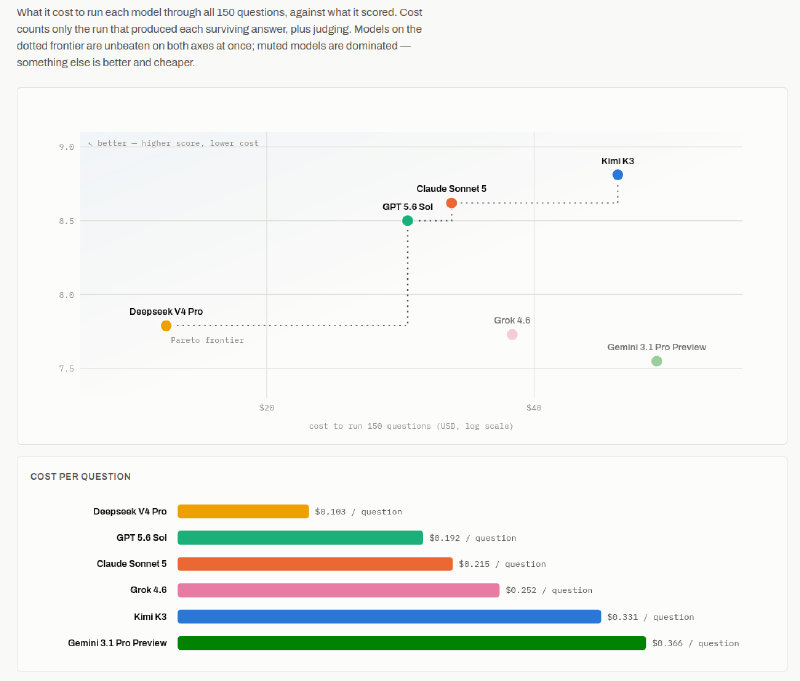Click the 'Gemini 3.1 Pro Preview' bar row label
Image resolution: width=800 pixels, height=681 pixels.
117,643
